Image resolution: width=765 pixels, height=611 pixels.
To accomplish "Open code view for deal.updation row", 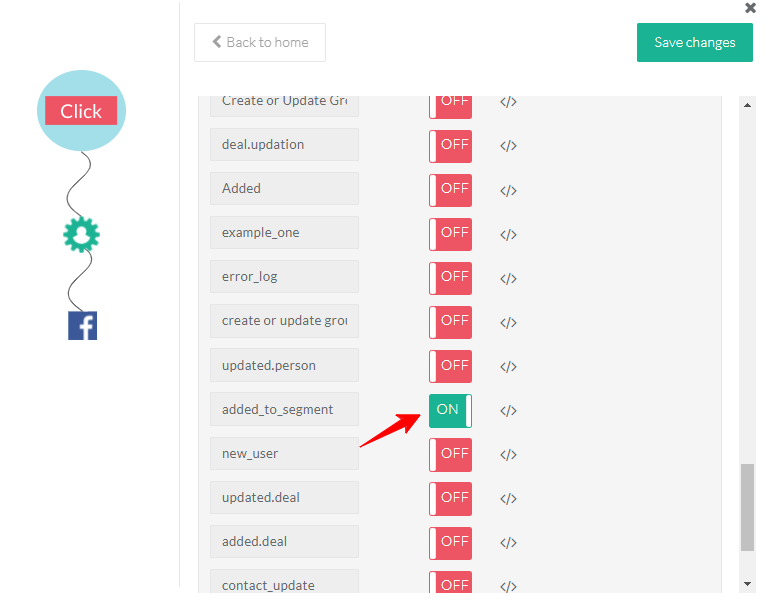I will [x=508, y=146].
